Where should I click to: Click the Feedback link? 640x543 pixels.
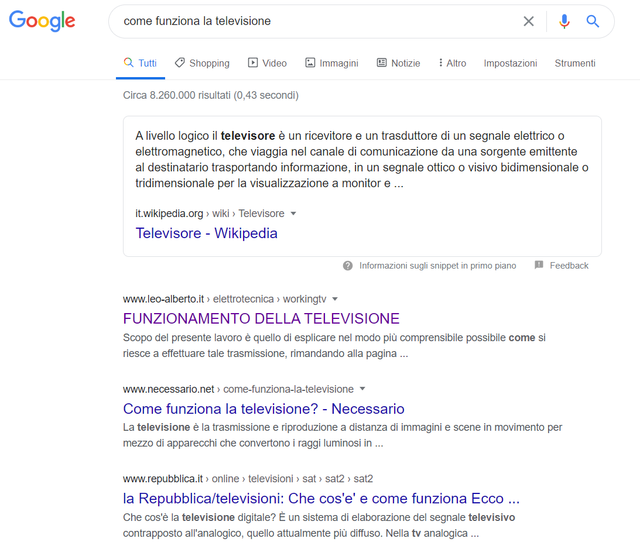click(569, 266)
